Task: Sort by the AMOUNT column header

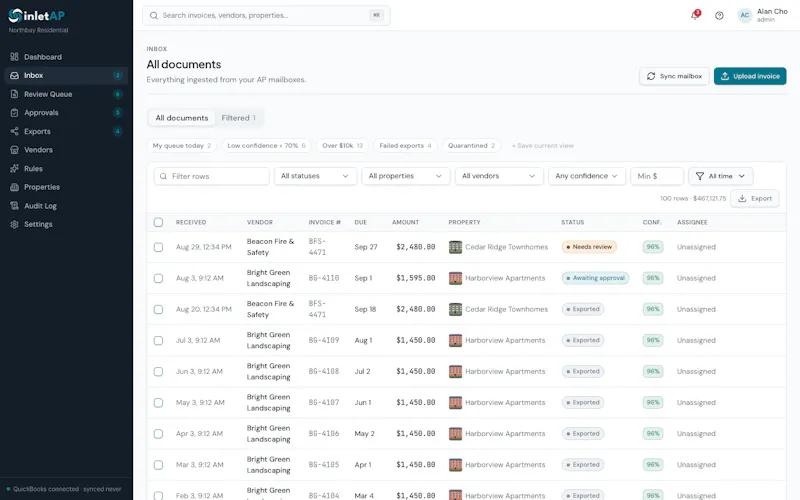Action: coord(406,222)
